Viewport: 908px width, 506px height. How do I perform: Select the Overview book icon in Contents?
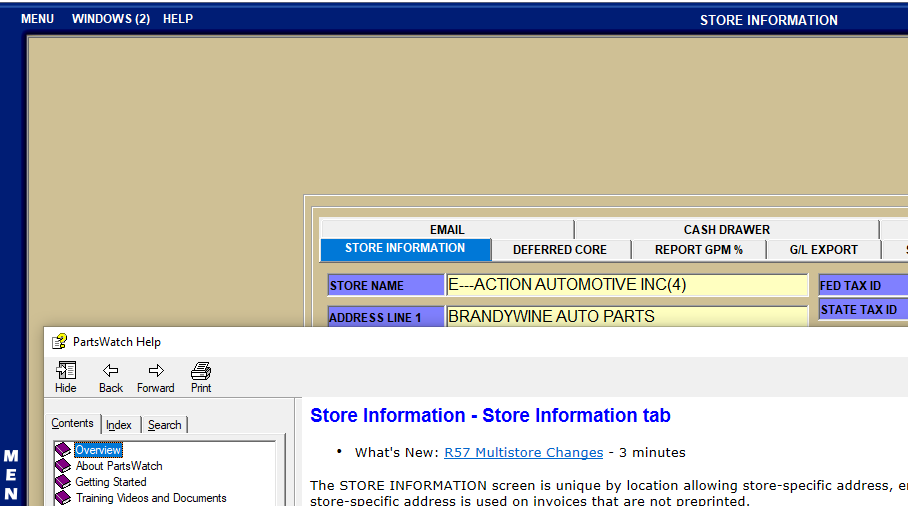point(64,450)
